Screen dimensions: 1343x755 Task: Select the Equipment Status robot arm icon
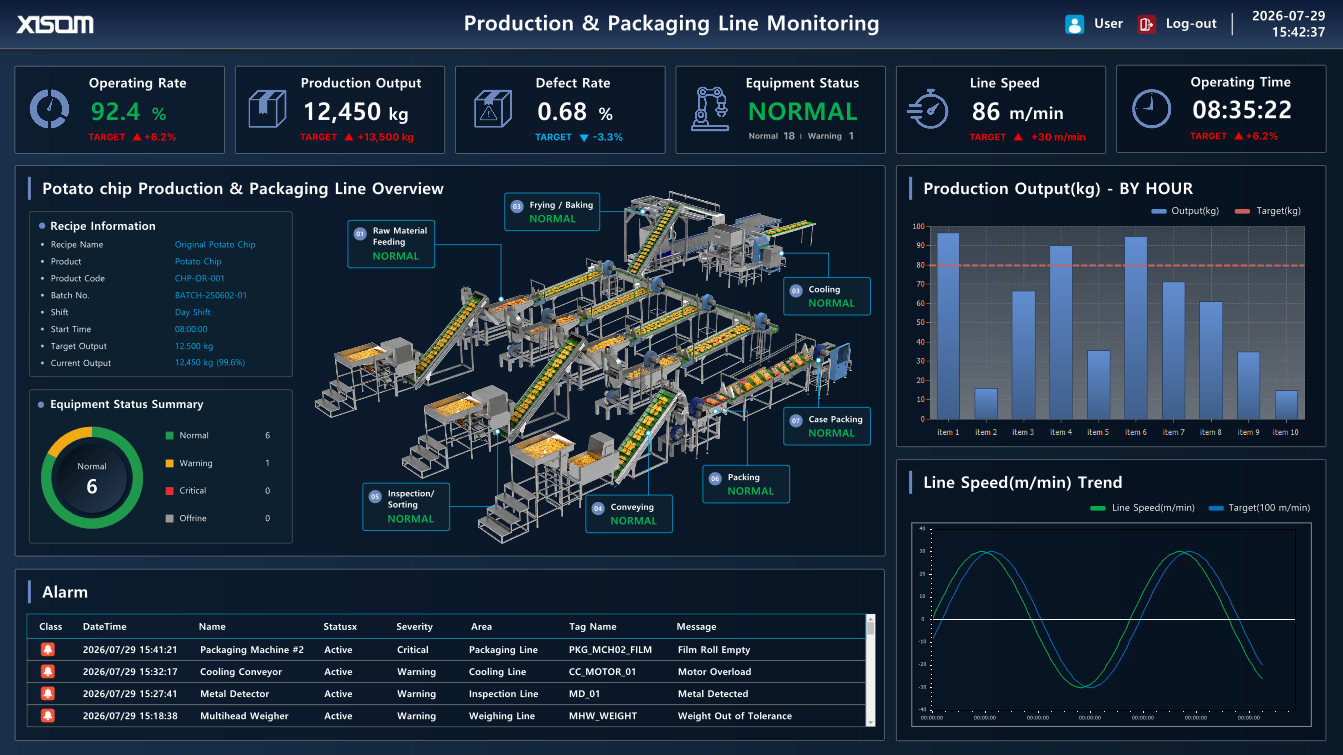710,108
